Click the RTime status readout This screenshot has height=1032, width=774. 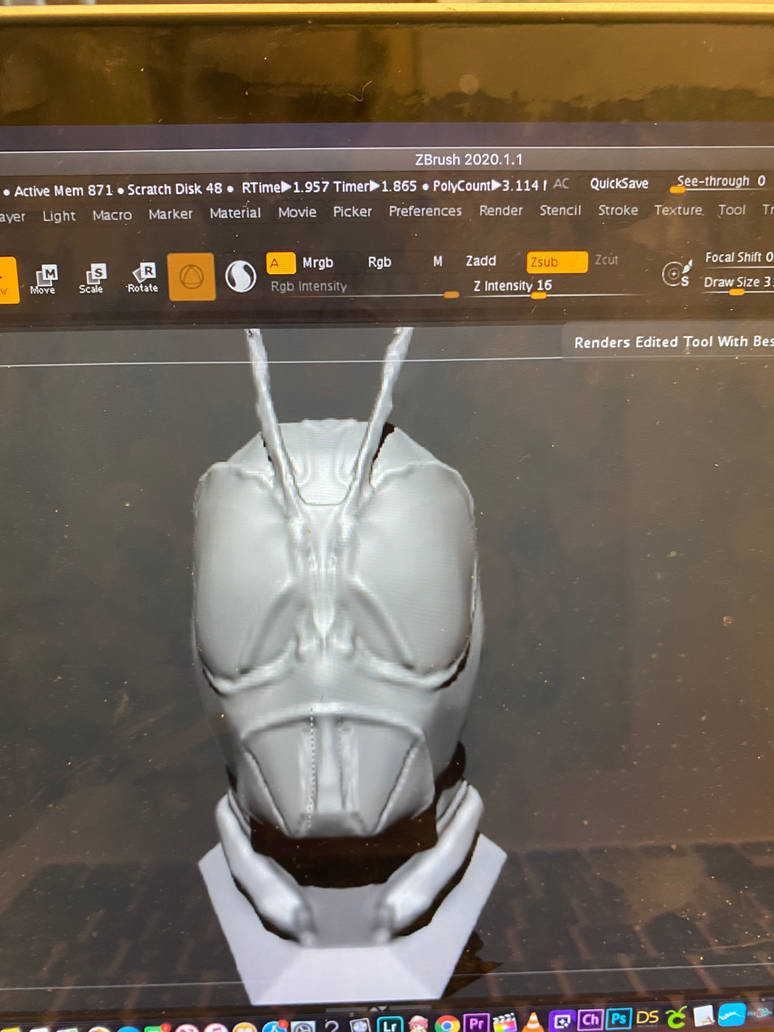(x=285, y=188)
